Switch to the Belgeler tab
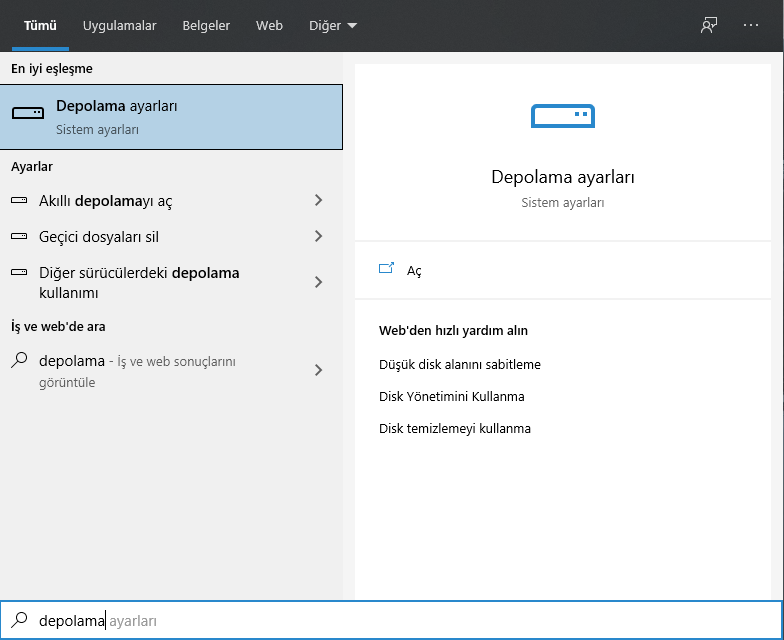 click(206, 26)
